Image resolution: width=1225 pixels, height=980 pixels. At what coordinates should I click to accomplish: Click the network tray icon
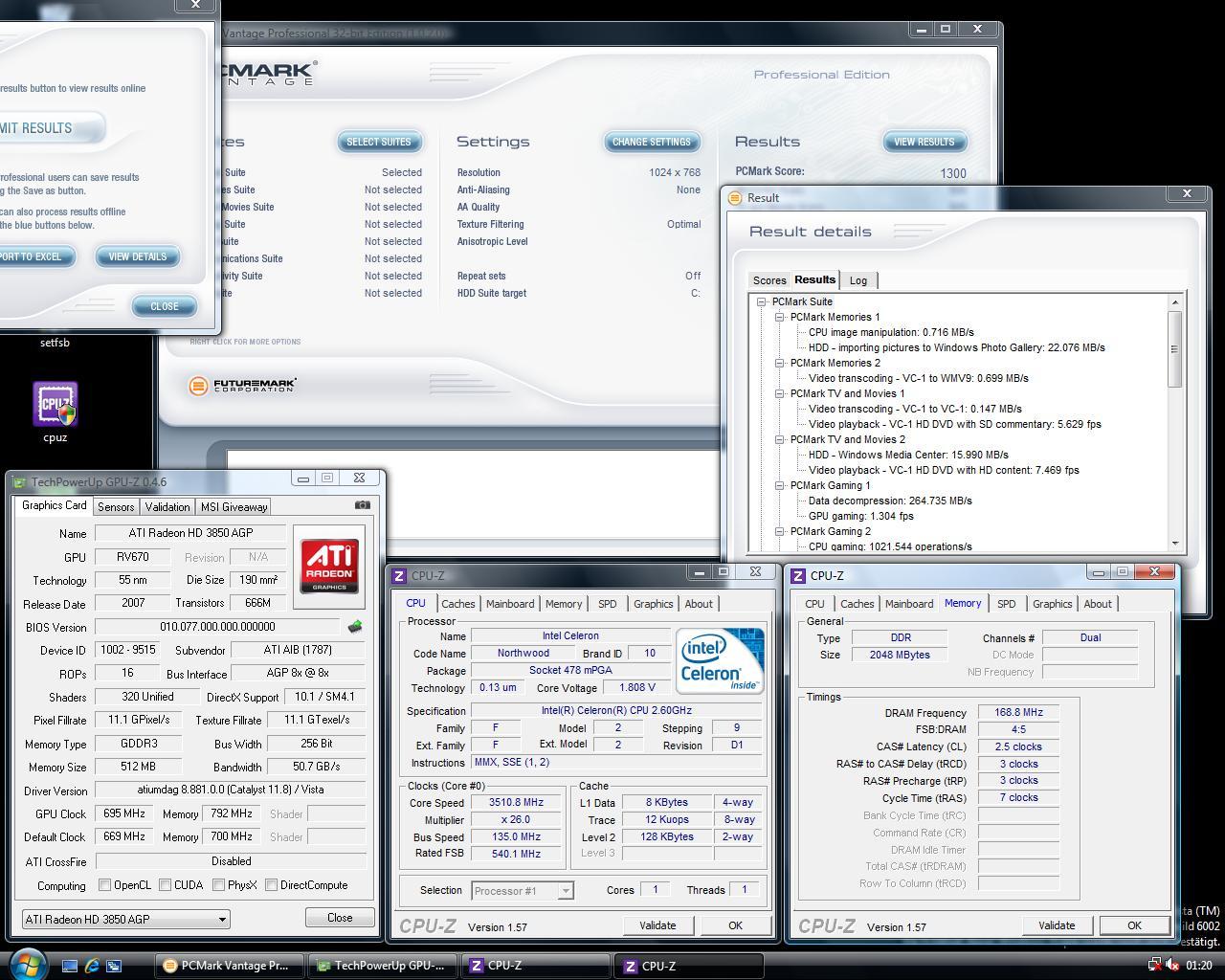(x=1154, y=965)
